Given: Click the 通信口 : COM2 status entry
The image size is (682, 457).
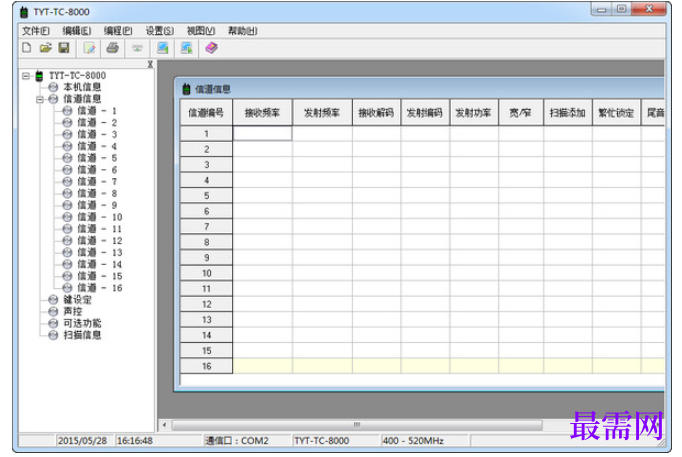Looking at the screenshot, I should (237, 440).
